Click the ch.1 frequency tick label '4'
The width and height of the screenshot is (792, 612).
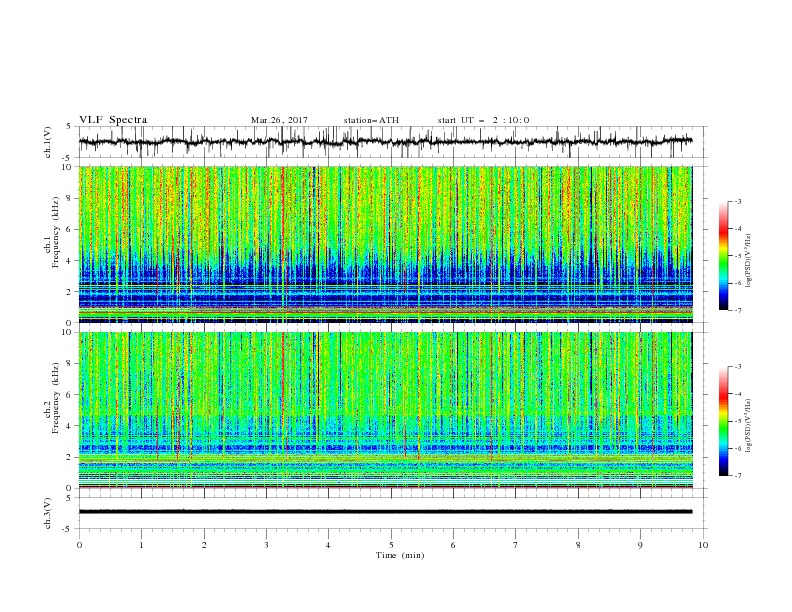point(70,261)
